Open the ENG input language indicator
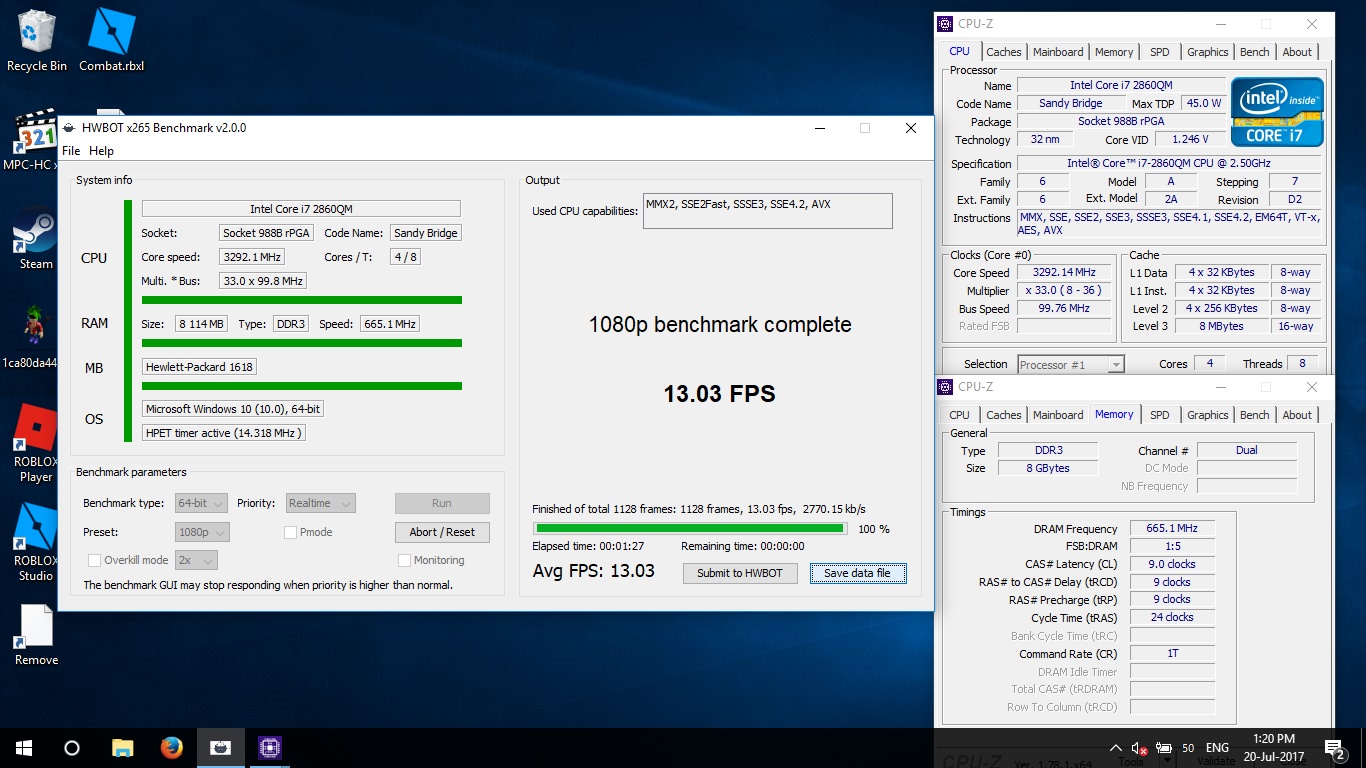Viewport: 1366px width, 768px height. tap(1217, 748)
